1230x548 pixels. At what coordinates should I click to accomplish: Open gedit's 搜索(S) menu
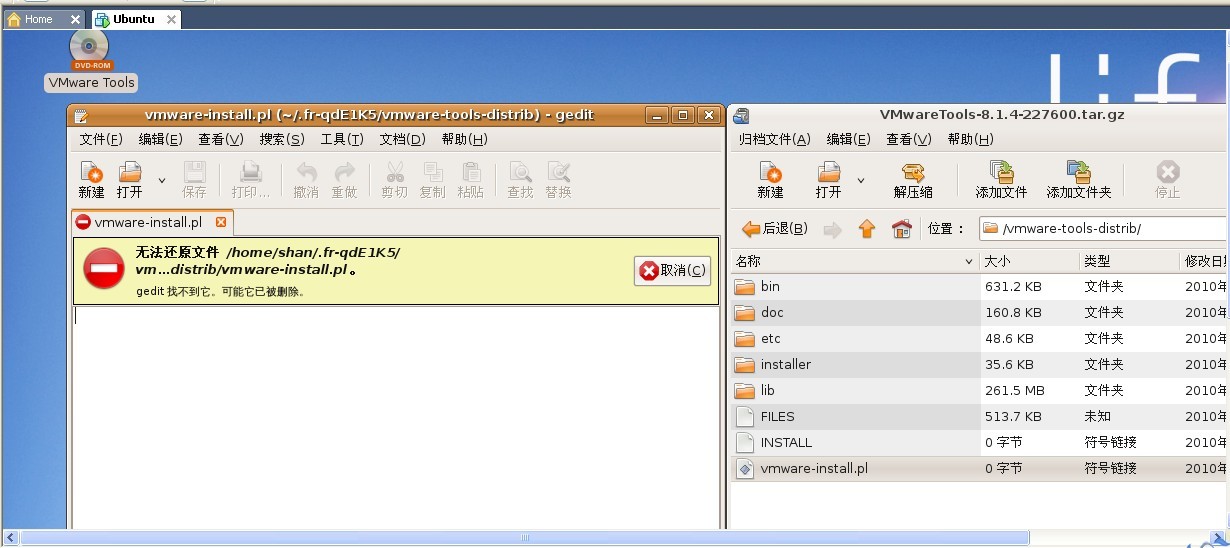point(282,139)
